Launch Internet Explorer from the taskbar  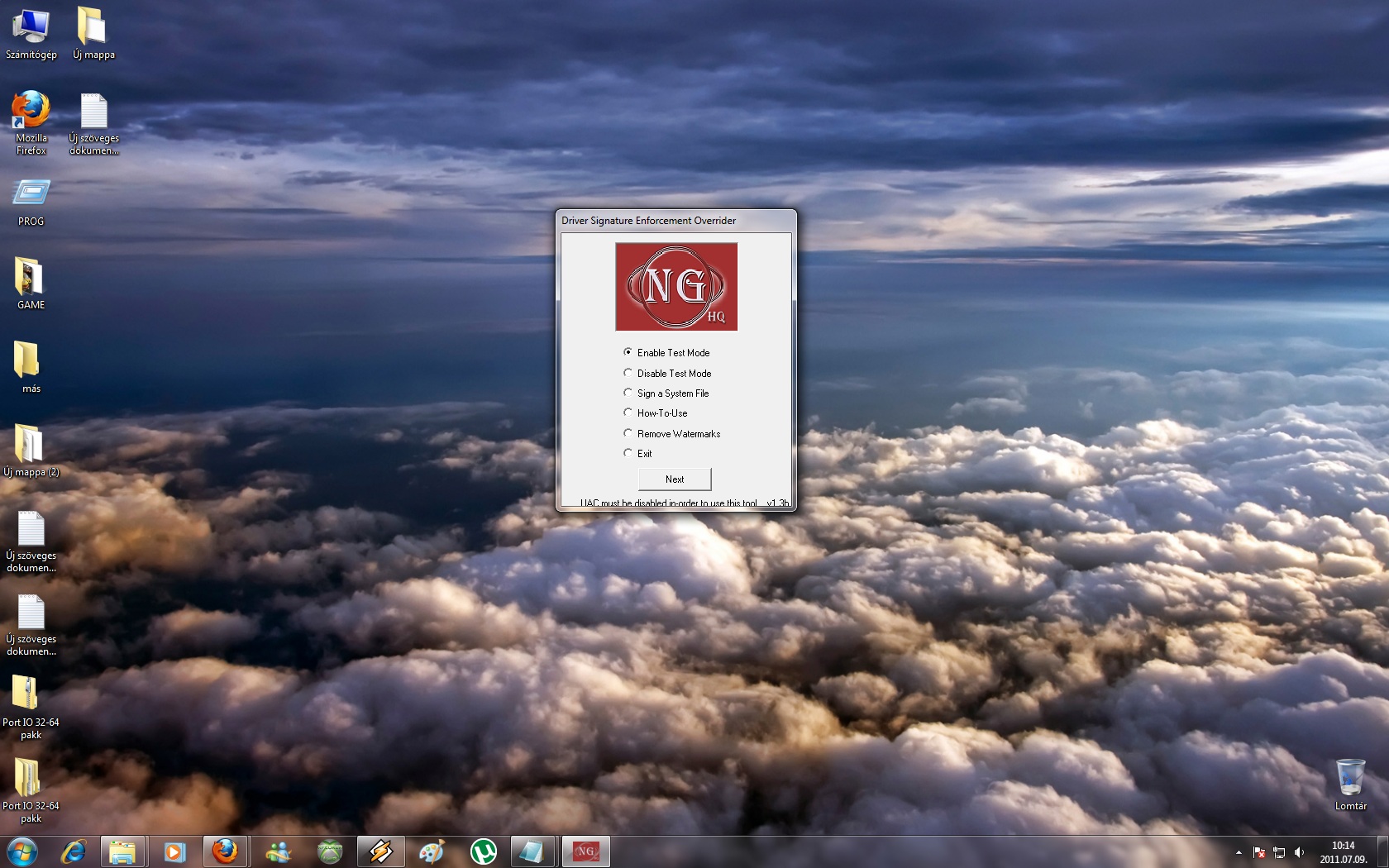74,851
